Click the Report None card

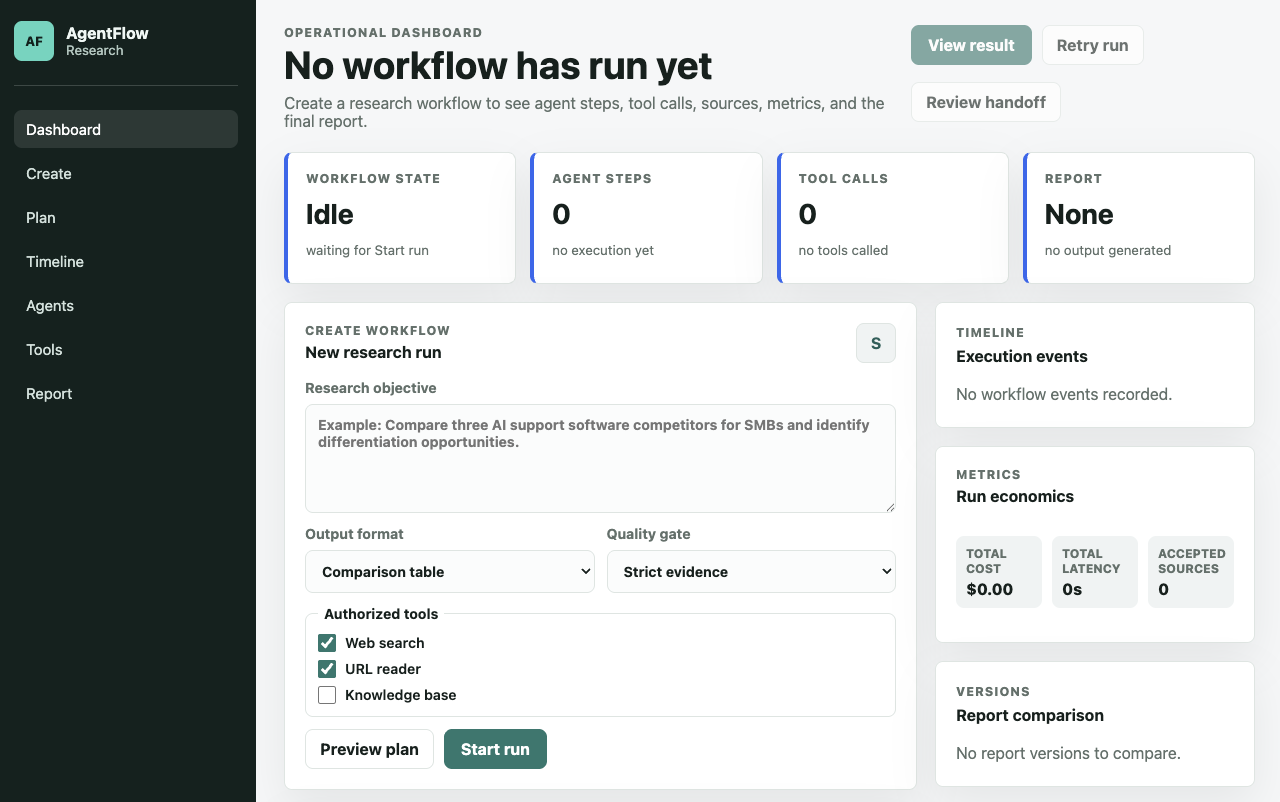[1138, 218]
